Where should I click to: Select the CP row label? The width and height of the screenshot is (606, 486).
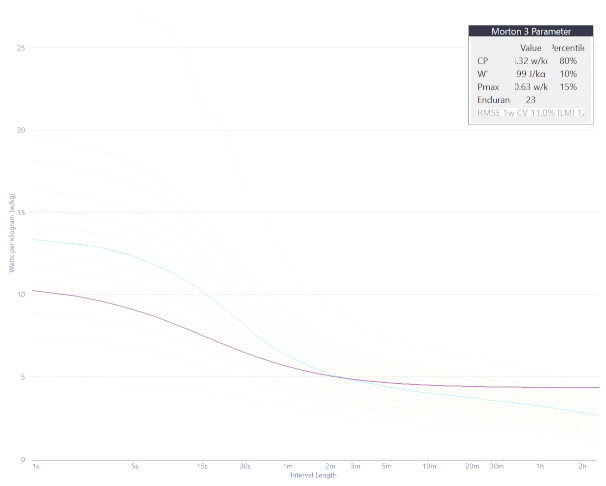pos(482,61)
